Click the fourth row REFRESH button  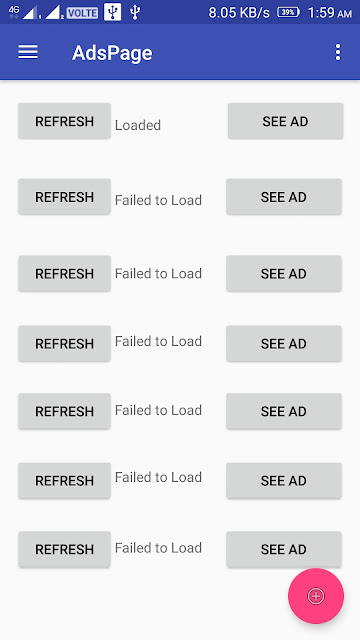click(64, 344)
